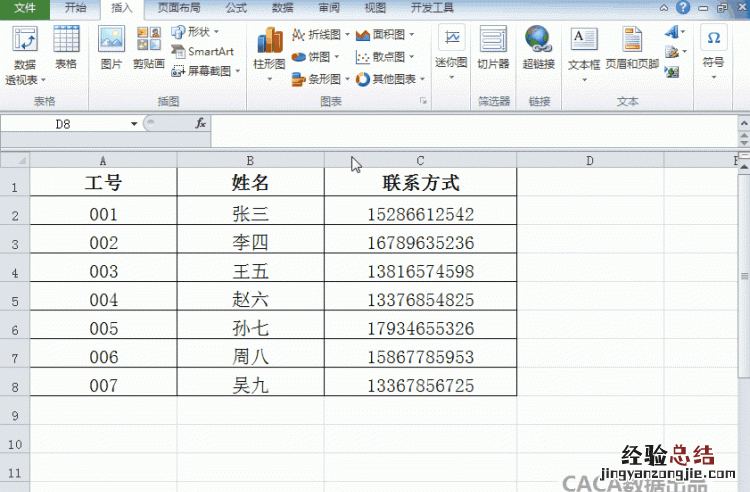The width and height of the screenshot is (750, 492).
Task: Open the Clip Art (剪贴画) tool
Action: (148, 46)
